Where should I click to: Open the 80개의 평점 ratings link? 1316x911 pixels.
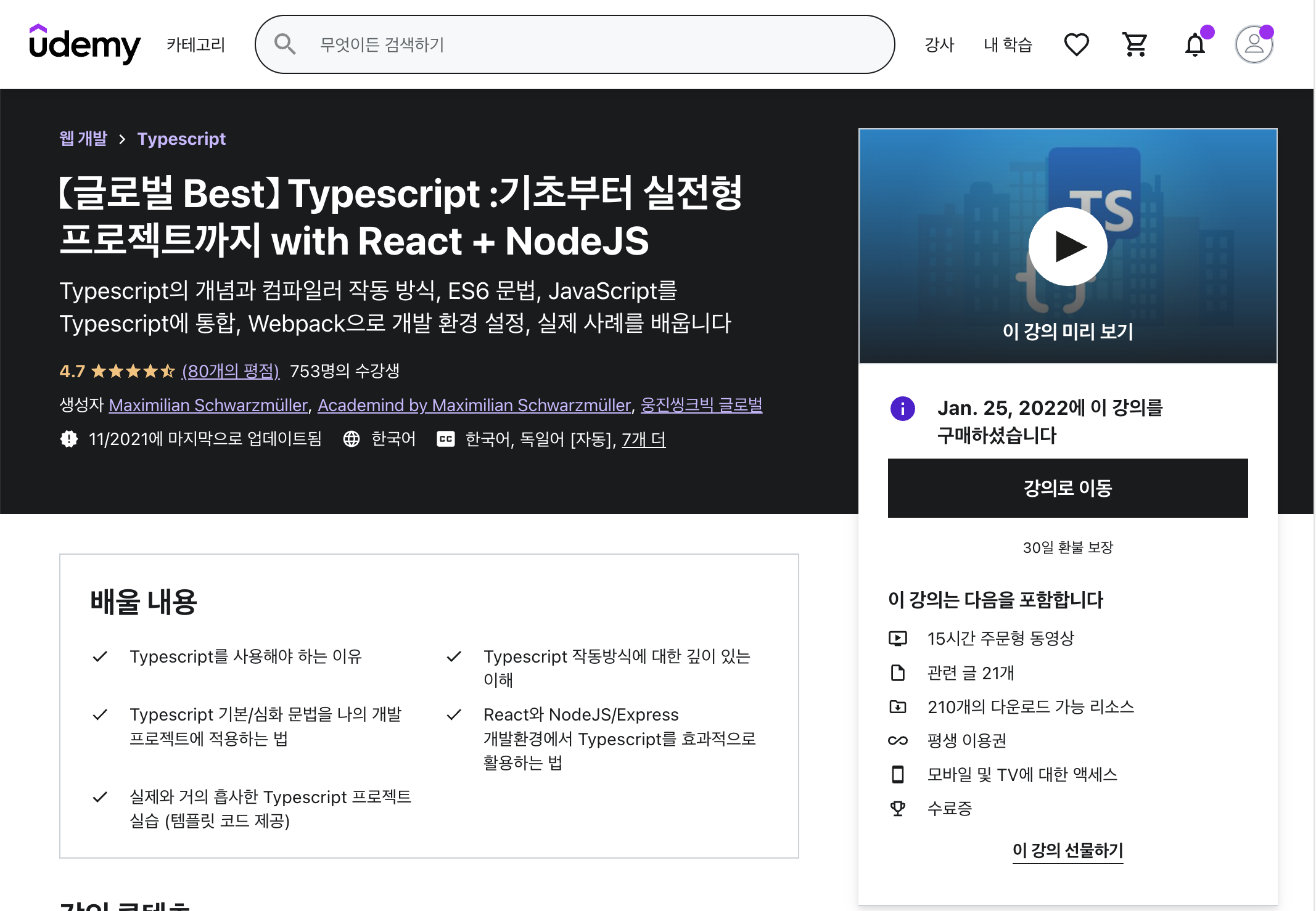(231, 370)
